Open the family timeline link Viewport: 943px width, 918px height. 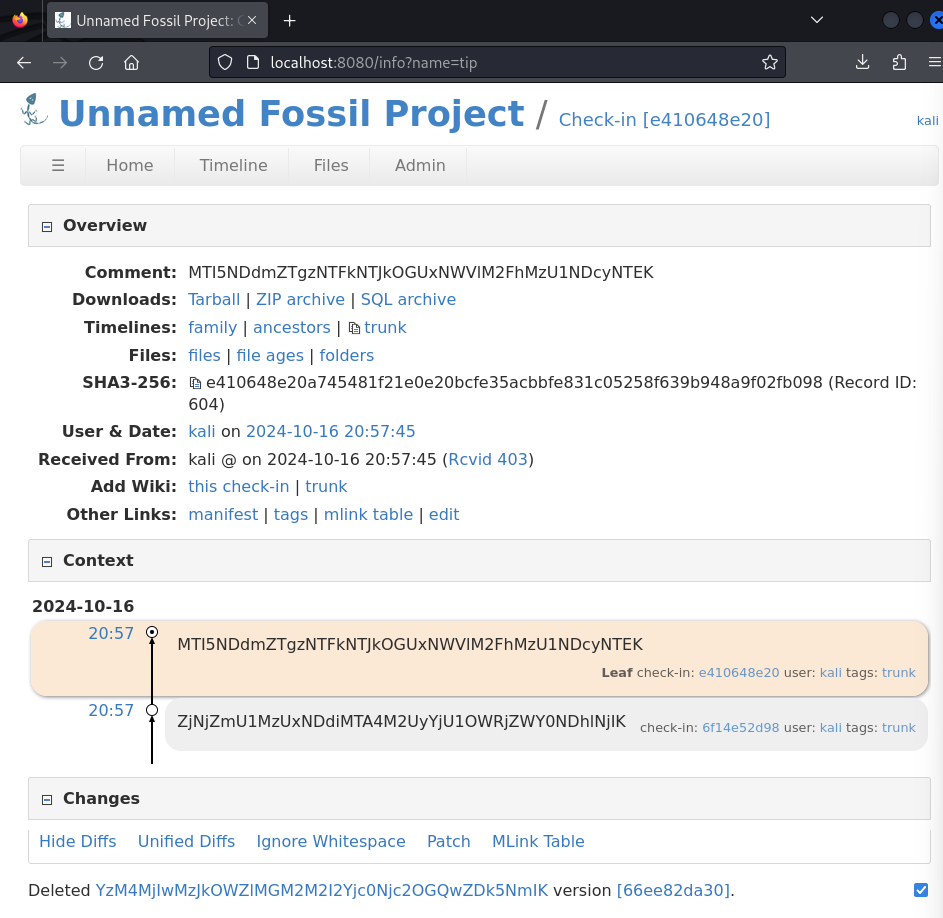213,328
